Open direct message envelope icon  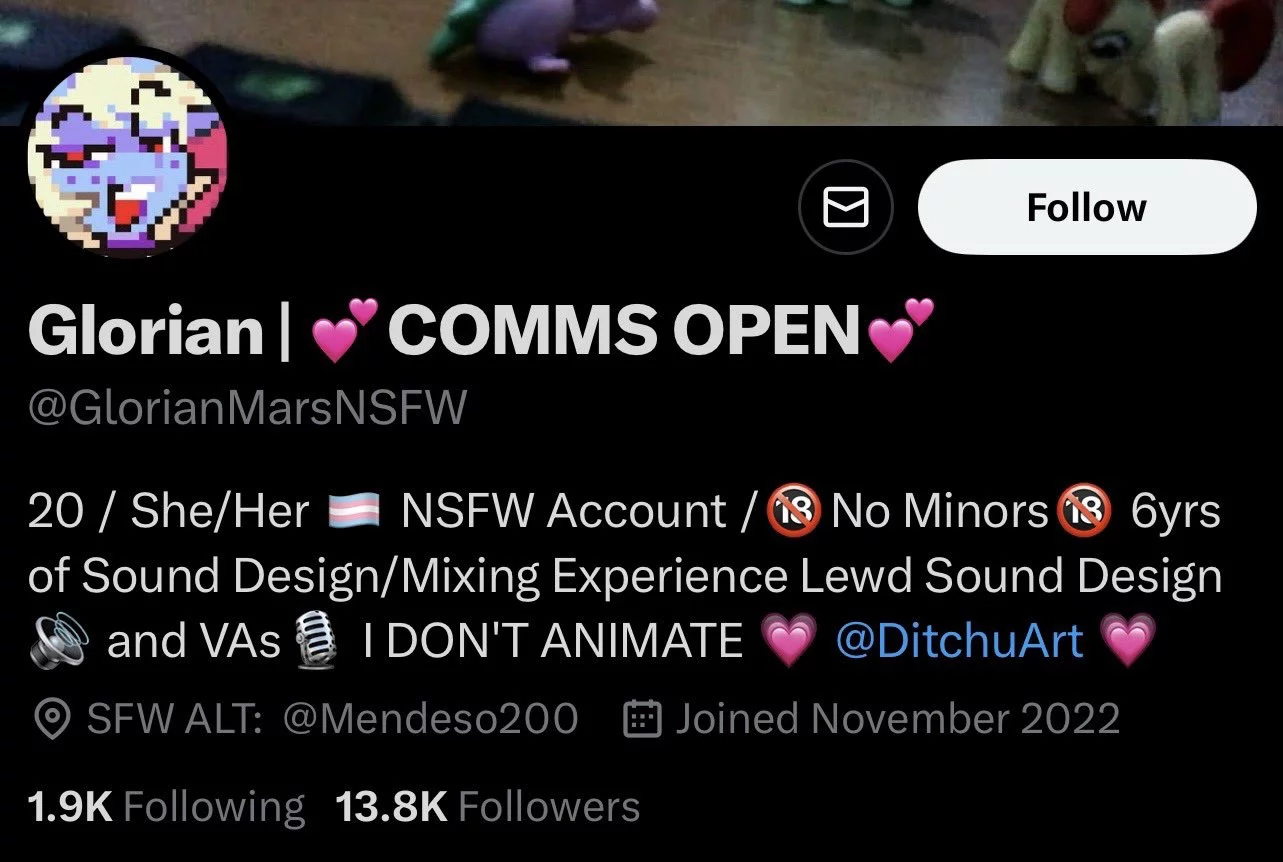pos(845,208)
